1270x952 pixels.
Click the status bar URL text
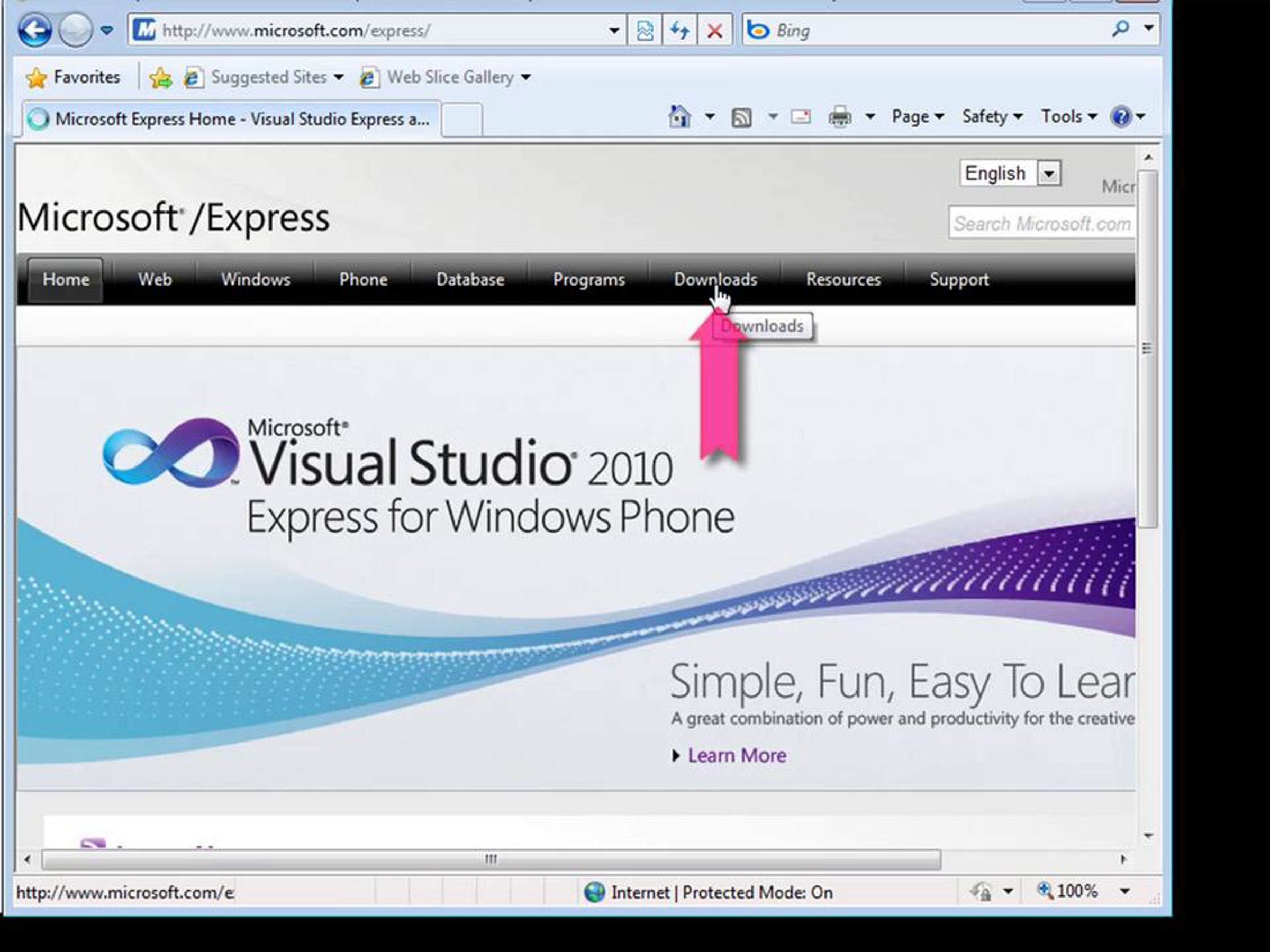(124, 893)
